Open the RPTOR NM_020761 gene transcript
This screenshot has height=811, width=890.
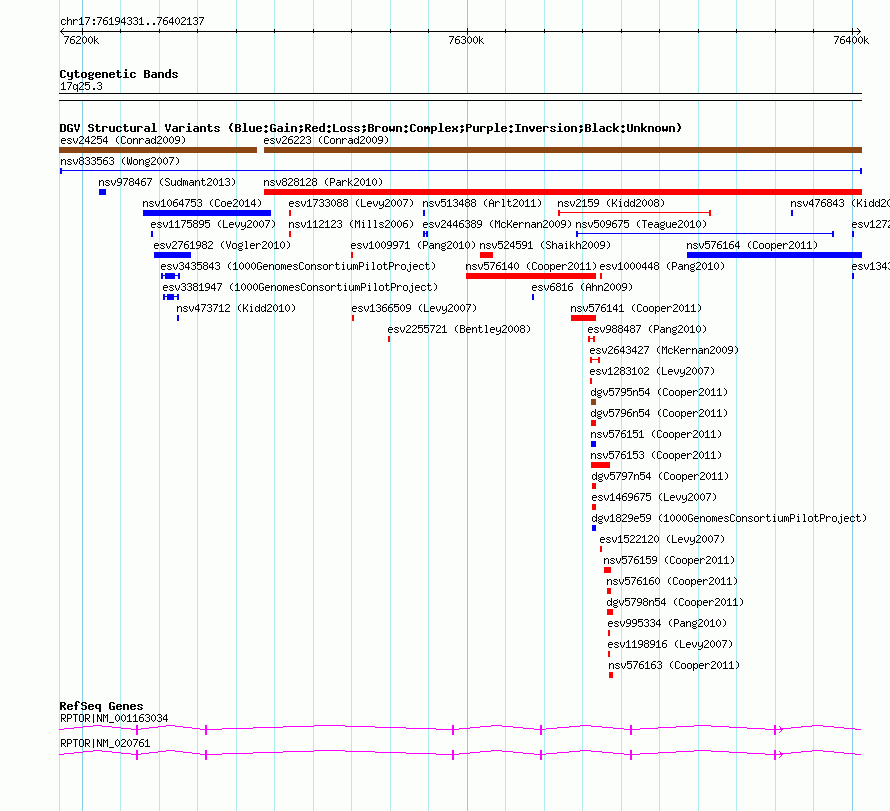[x=460, y=755]
